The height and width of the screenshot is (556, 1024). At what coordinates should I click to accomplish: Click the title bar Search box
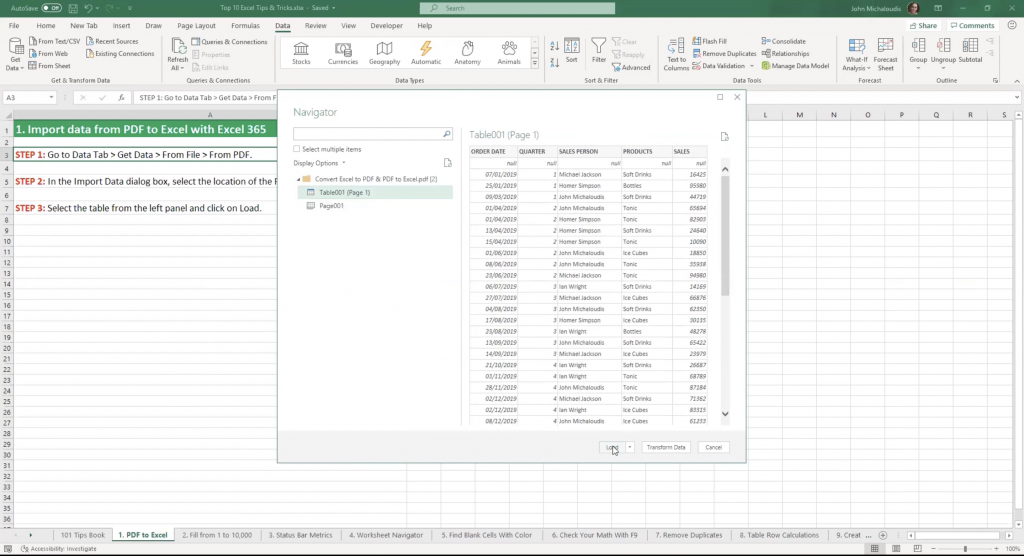(517, 8)
